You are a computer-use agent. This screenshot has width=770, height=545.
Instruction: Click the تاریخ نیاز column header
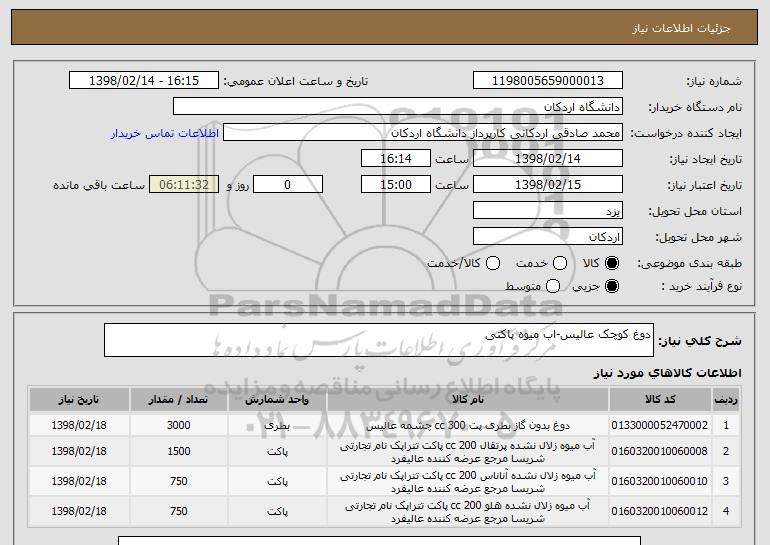click(x=79, y=400)
